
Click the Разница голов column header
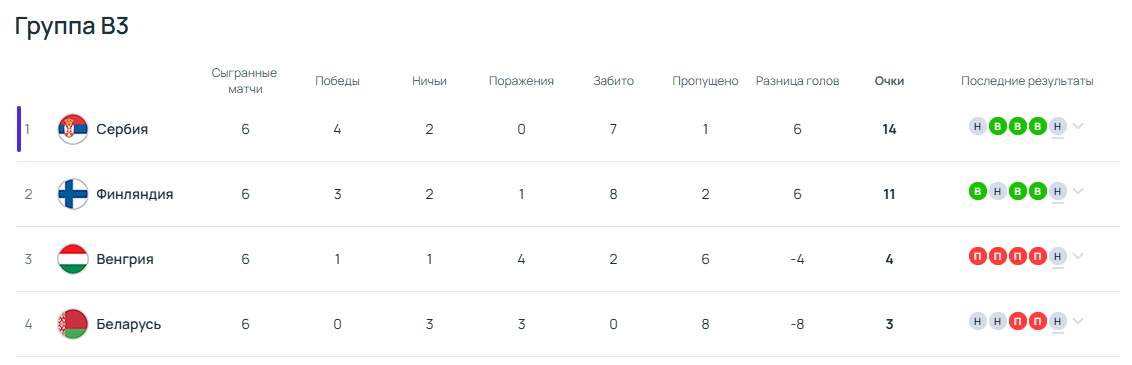798,81
